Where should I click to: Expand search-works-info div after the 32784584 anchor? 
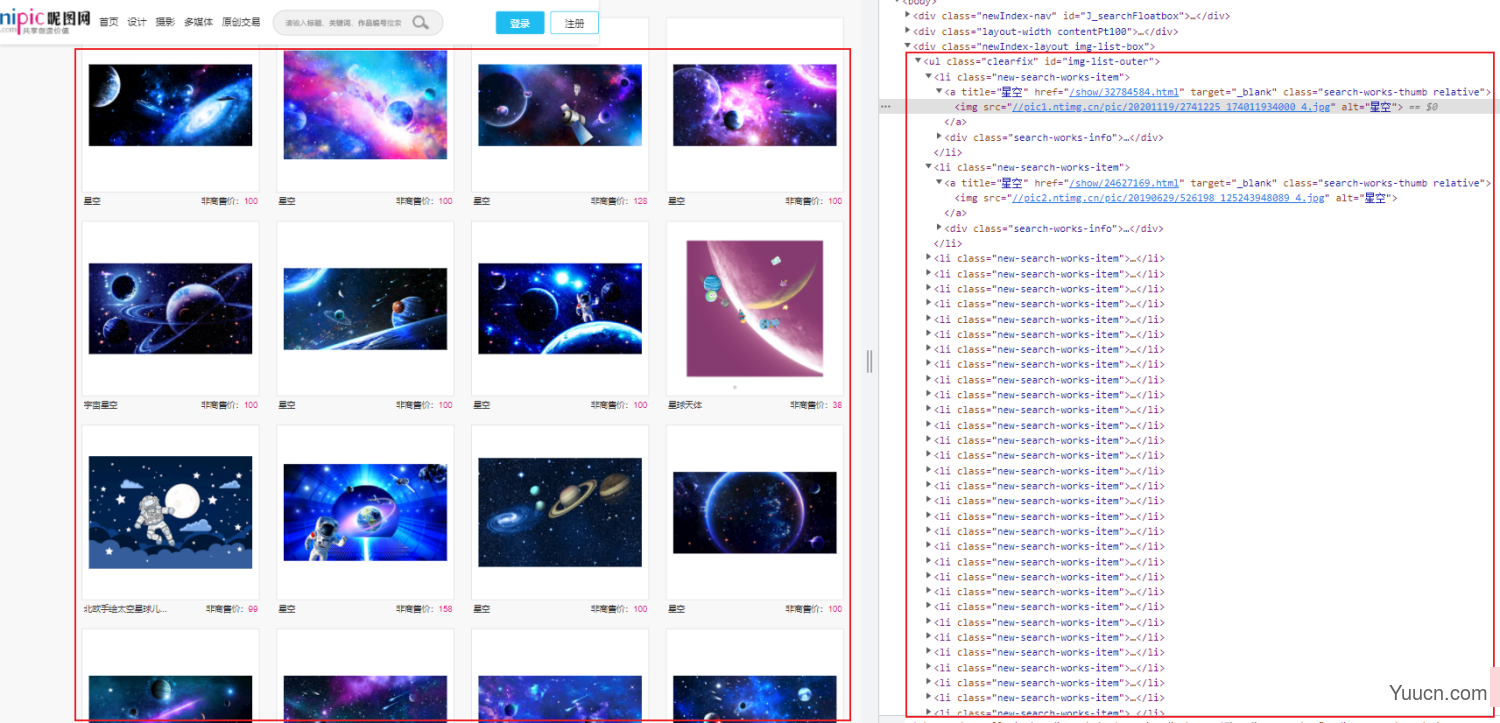tap(939, 137)
